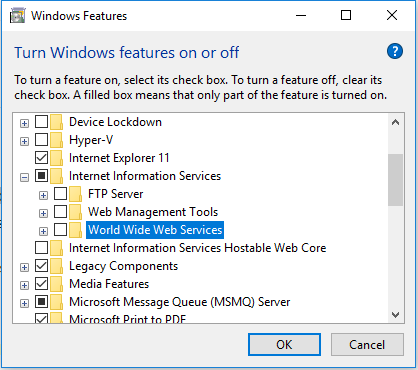Screen dimensions: 418x370
Task: Expand the World Wide Web Services node
Action: pyautogui.click(x=43, y=231)
